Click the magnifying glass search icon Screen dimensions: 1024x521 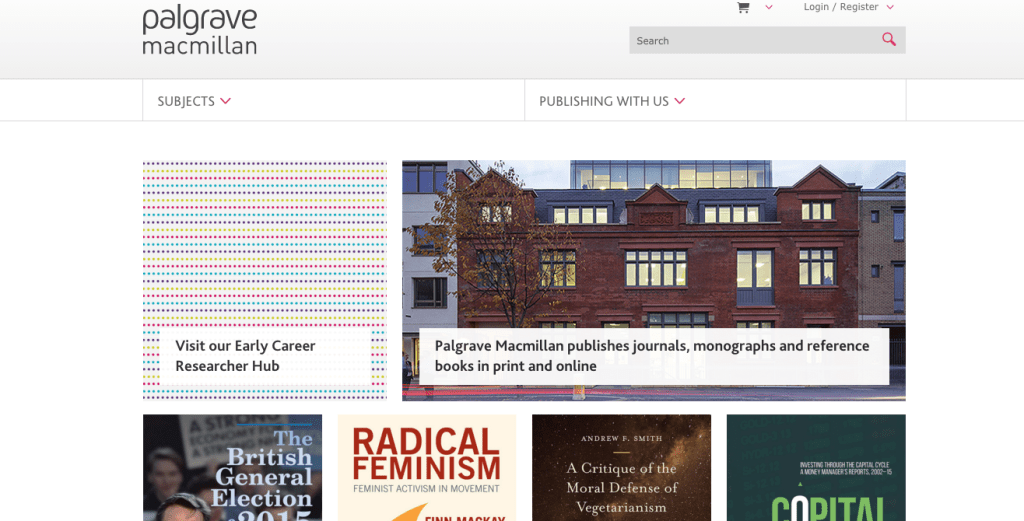(889, 40)
